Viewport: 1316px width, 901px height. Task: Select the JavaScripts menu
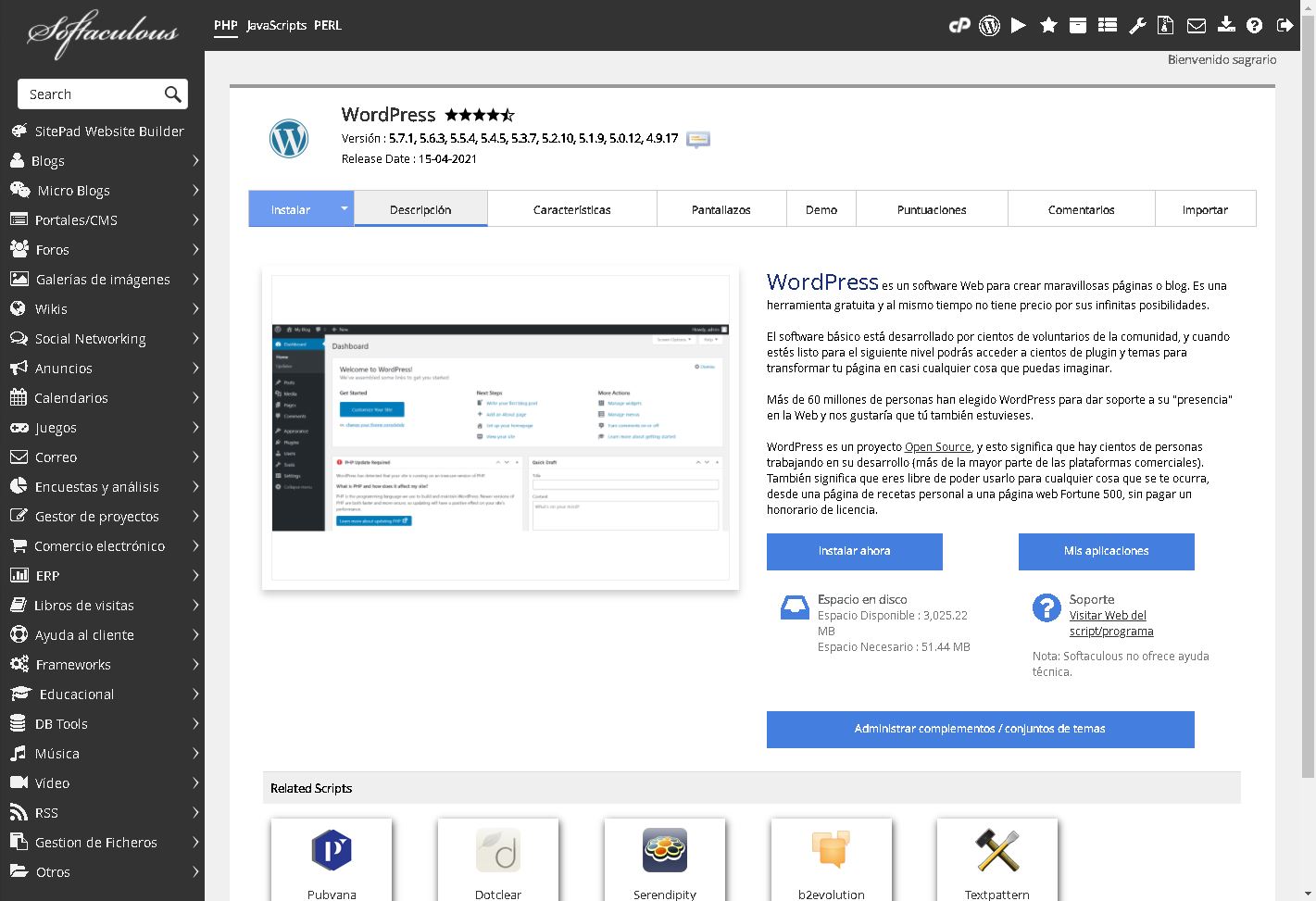(276, 25)
